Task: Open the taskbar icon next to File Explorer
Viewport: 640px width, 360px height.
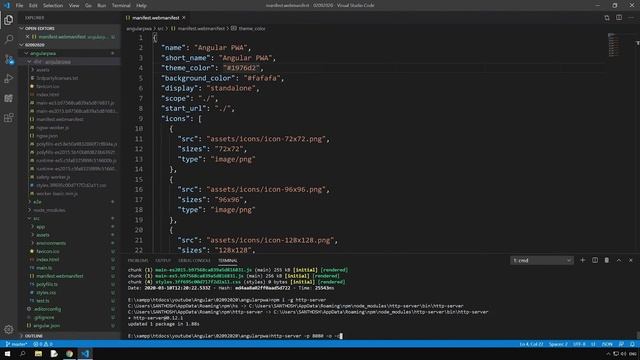Action: [54, 353]
